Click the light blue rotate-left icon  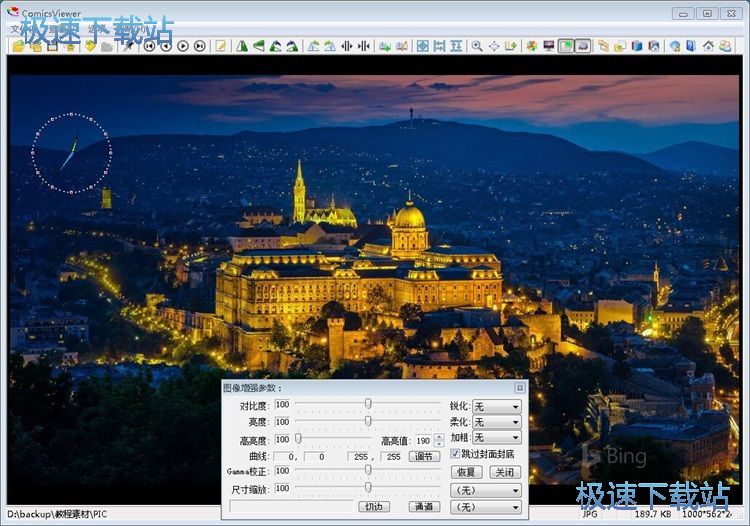(x=313, y=46)
